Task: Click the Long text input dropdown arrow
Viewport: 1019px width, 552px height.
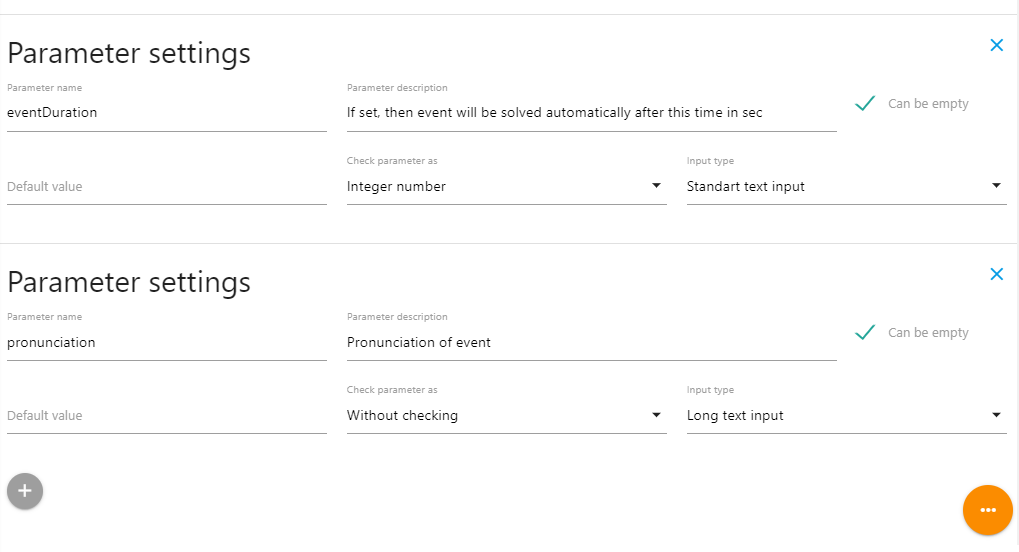Action: click(x=996, y=415)
